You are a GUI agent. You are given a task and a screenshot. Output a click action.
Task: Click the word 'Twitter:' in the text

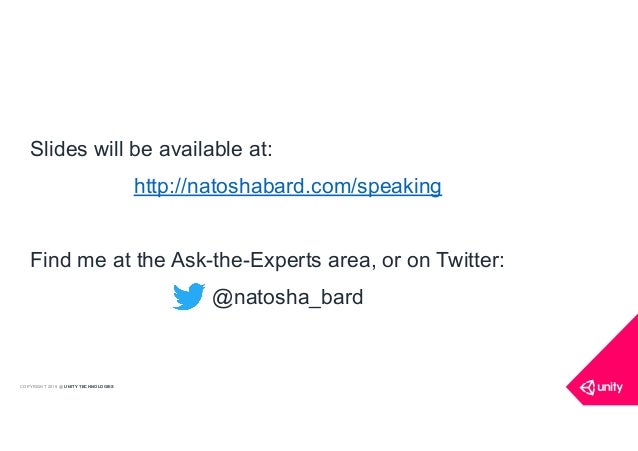[470, 260]
